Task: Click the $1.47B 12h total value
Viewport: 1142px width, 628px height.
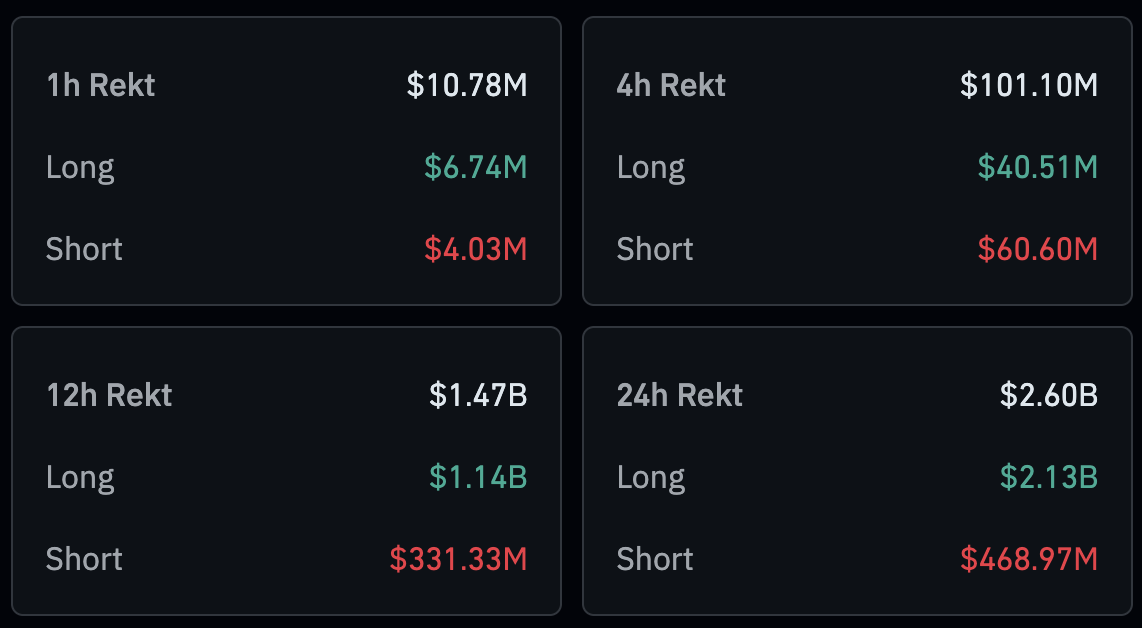Action: click(x=478, y=395)
